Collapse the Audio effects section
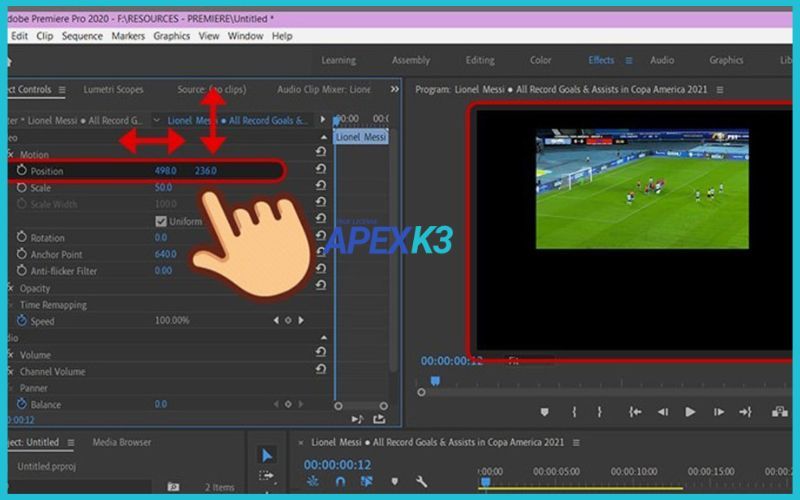 tap(324, 337)
